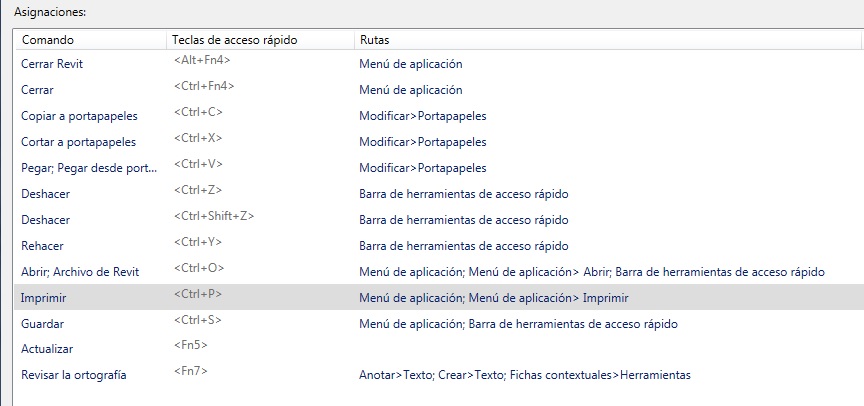Screen dimensions: 864x406
Task: Choose the Rehacer command row
Action: [x=45, y=246]
